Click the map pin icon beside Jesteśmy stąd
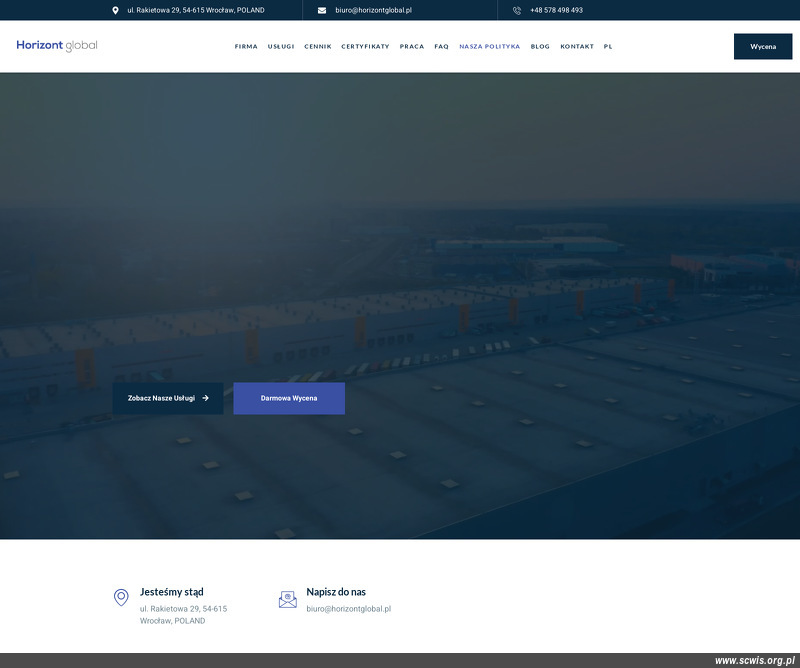This screenshot has height=668, width=800. tap(121, 598)
